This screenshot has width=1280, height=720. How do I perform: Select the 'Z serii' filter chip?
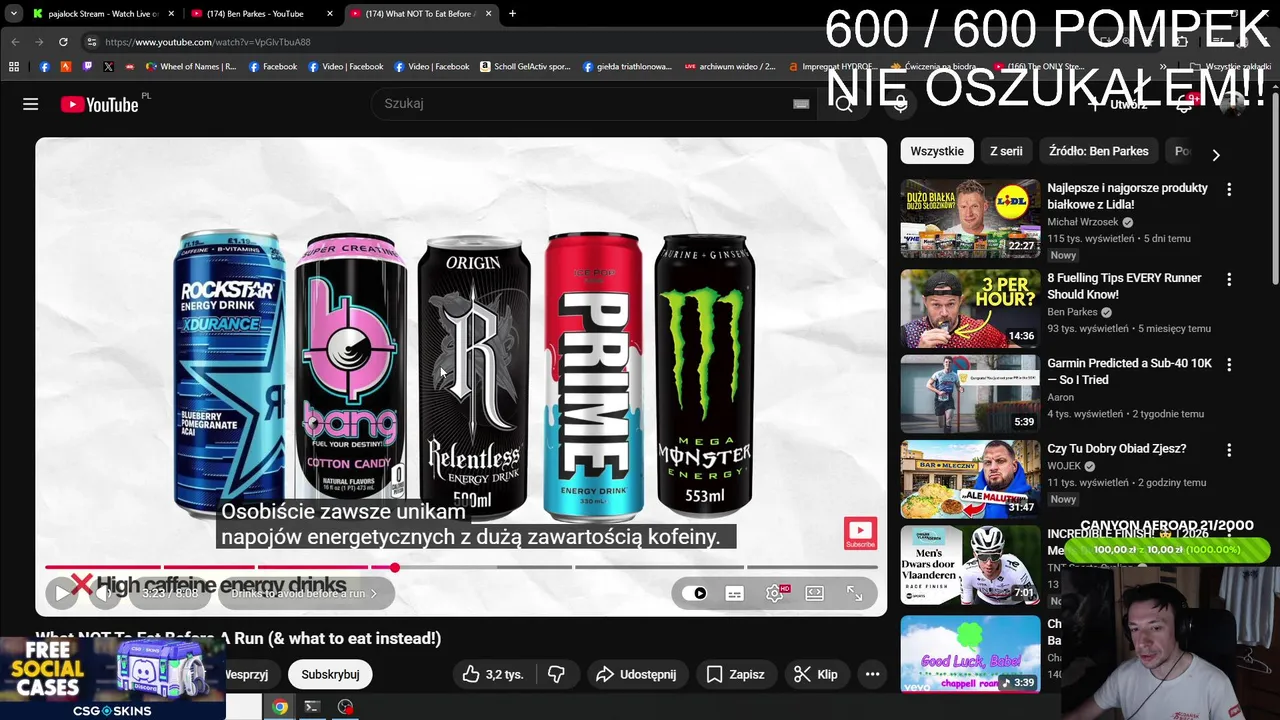[1006, 151]
